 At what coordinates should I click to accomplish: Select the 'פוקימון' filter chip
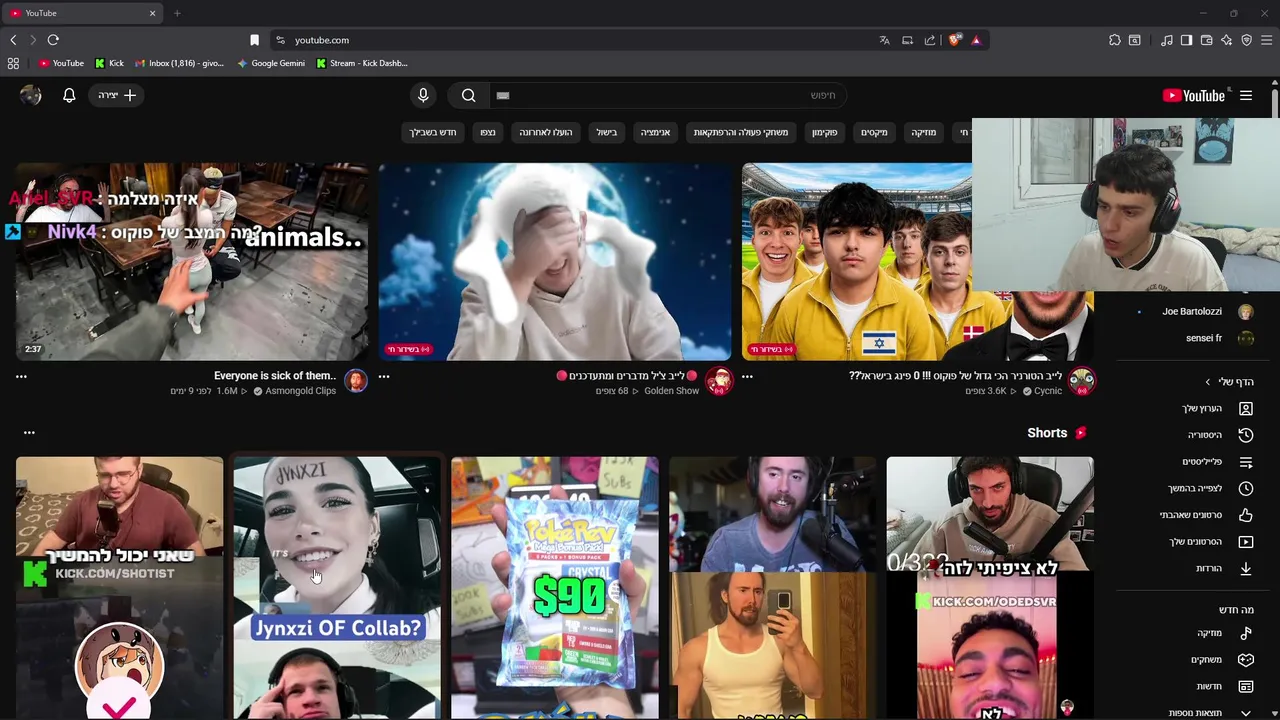click(x=825, y=132)
